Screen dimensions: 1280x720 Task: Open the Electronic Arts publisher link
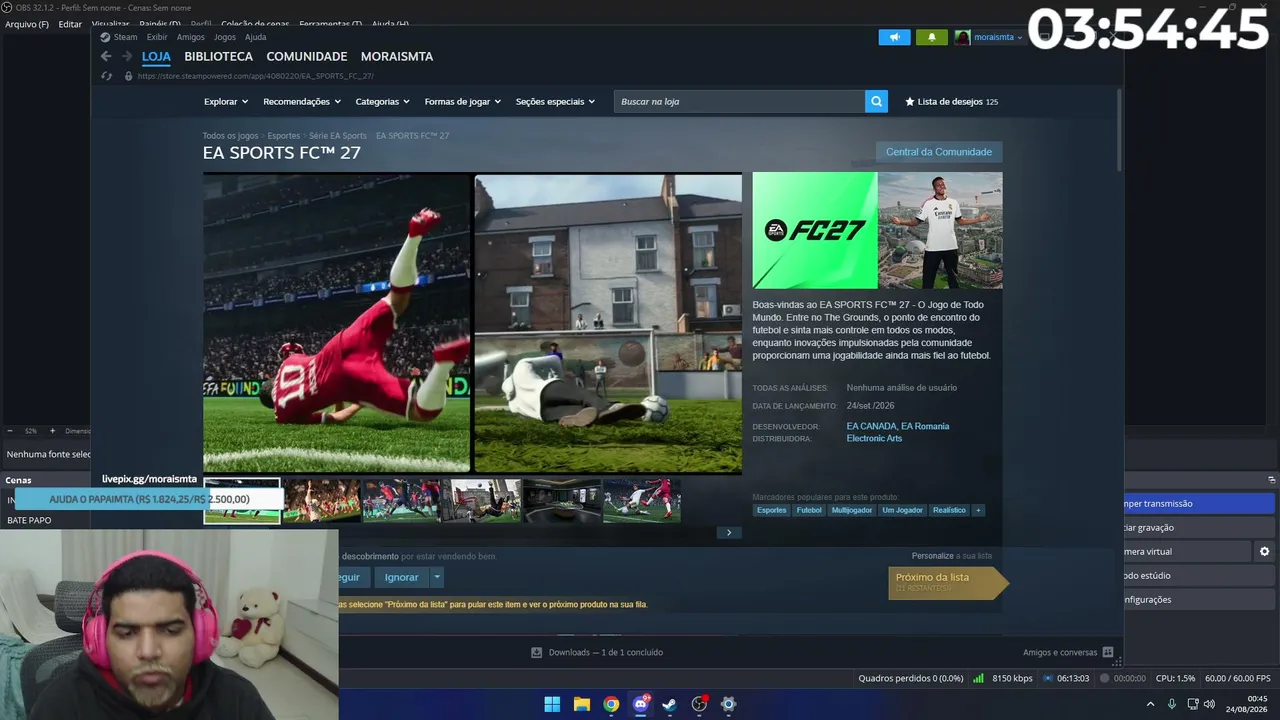point(874,439)
